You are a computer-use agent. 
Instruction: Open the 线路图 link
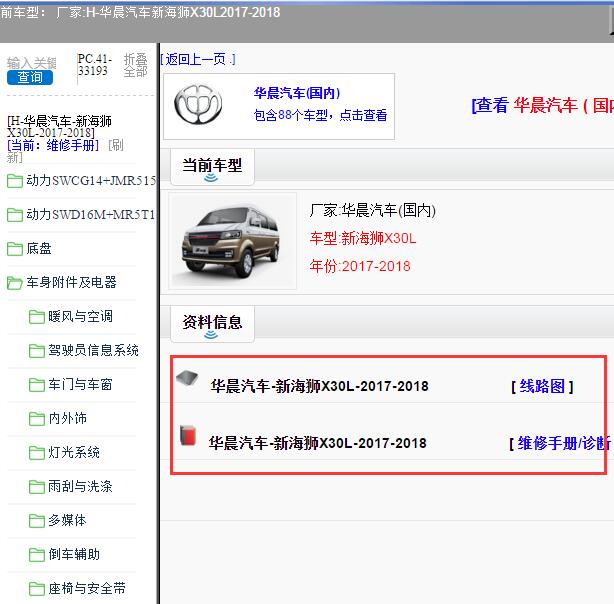point(542,386)
